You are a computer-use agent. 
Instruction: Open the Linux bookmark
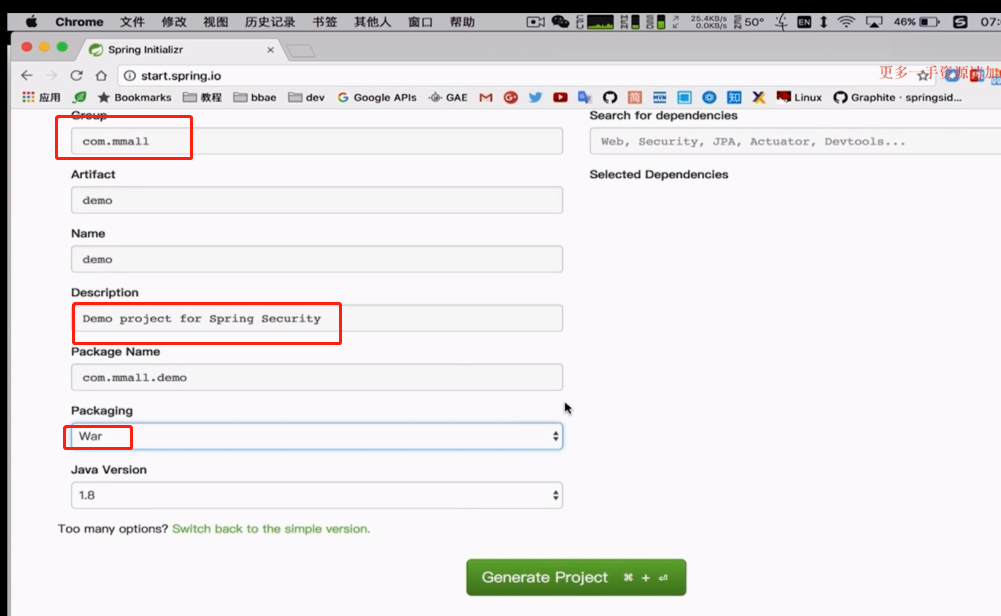click(x=799, y=97)
